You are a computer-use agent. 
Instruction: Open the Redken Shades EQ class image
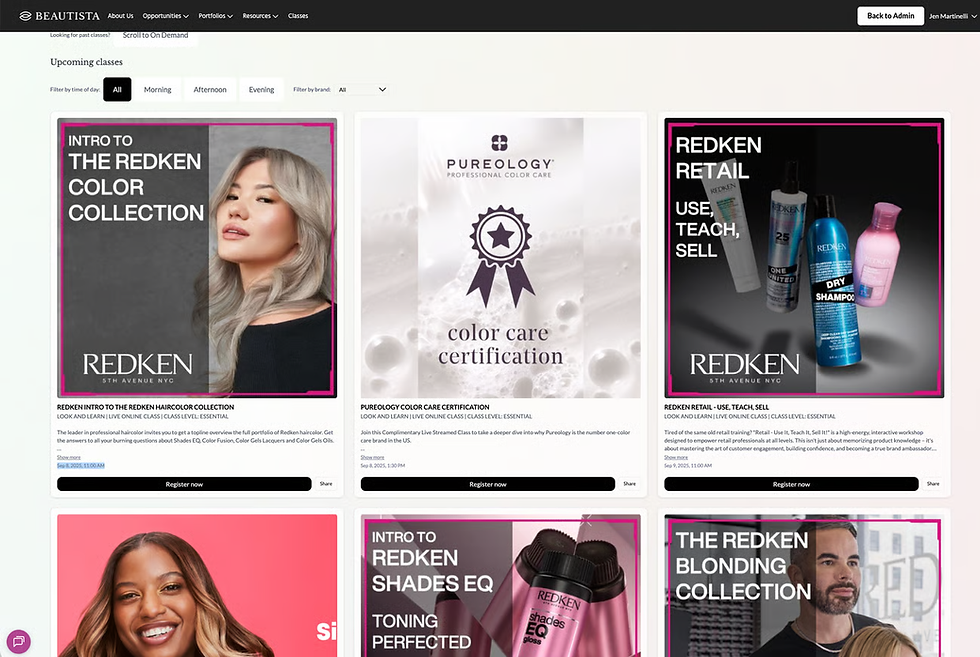click(500, 586)
